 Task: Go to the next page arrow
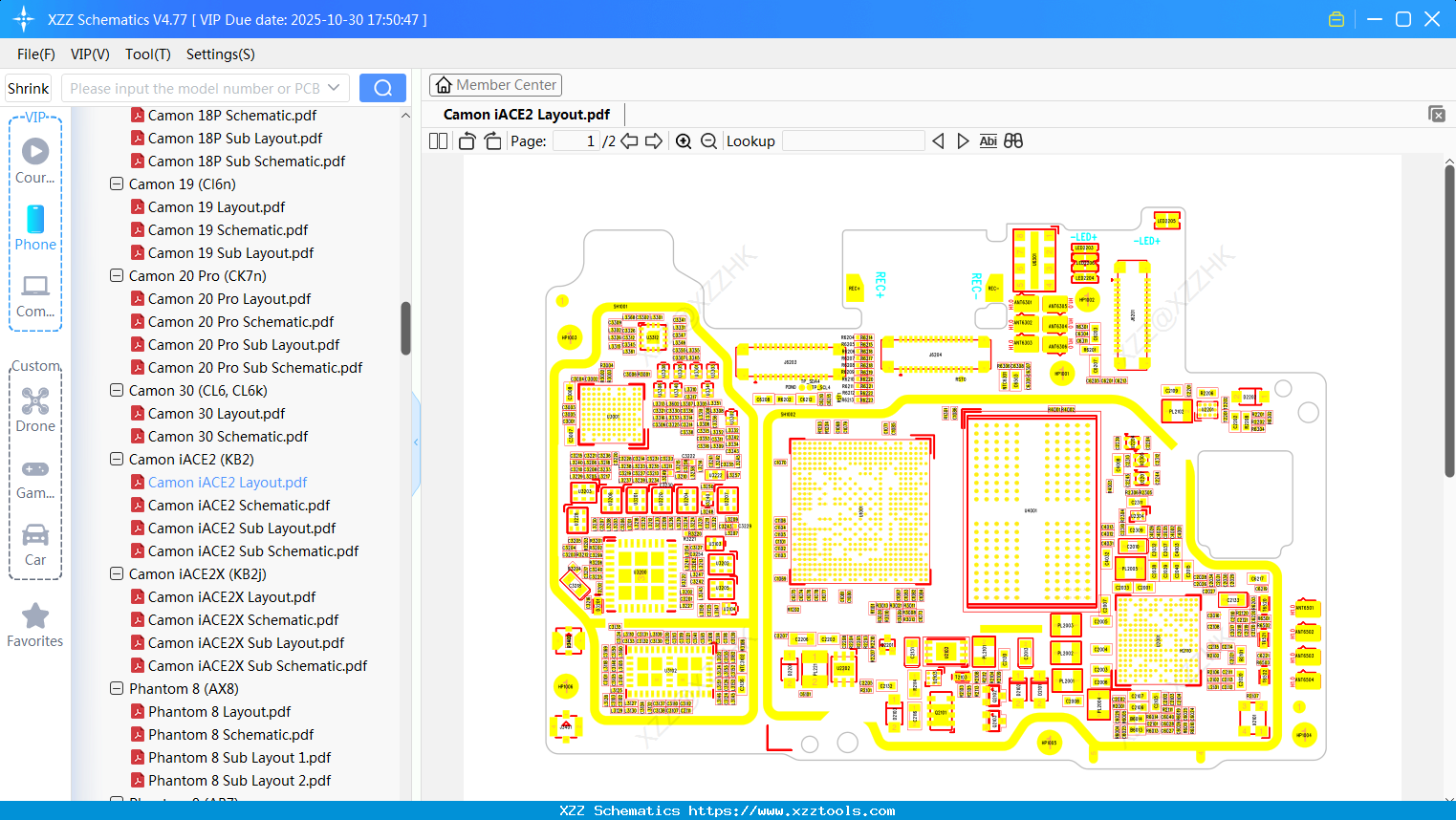click(654, 140)
